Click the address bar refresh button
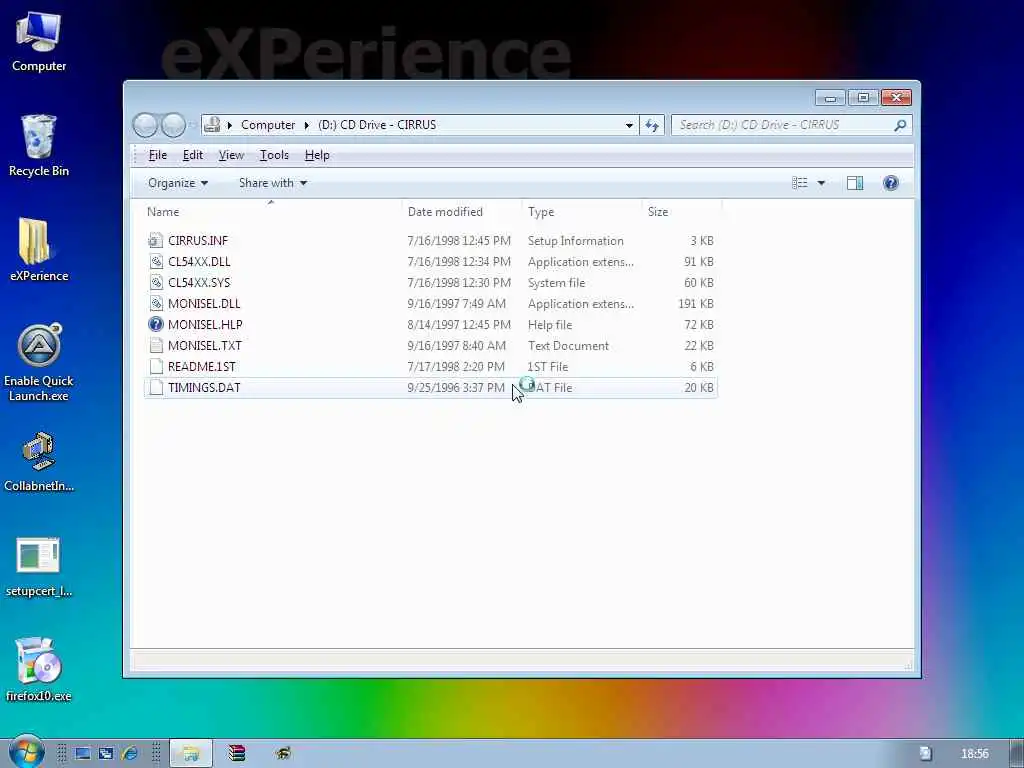The width and height of the screenshot is (1024, 768). click(652, 125)
